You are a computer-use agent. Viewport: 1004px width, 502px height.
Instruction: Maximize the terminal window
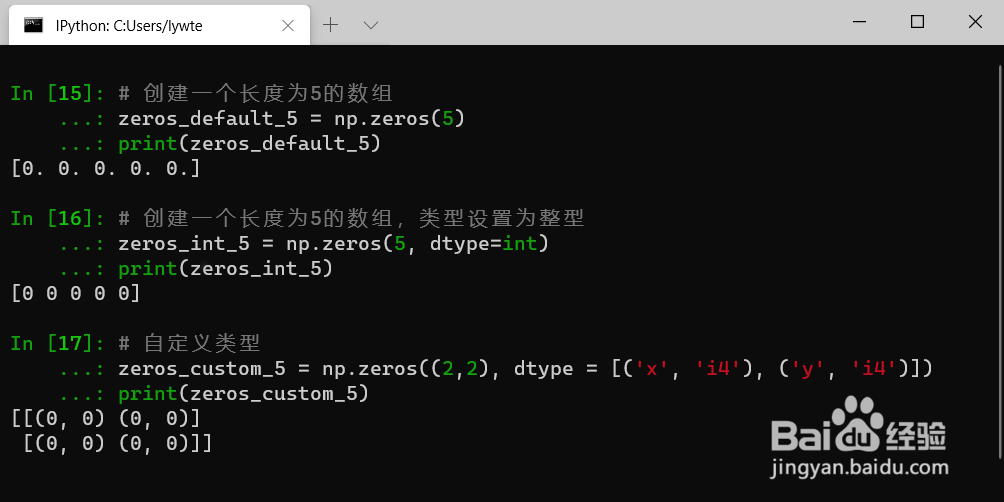917,22
